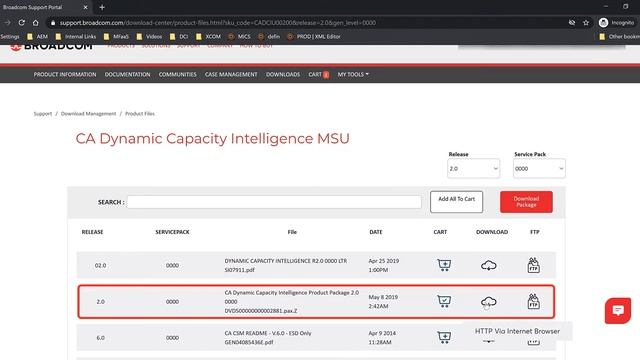Click the DATE column header

click(x=376, y=232)
